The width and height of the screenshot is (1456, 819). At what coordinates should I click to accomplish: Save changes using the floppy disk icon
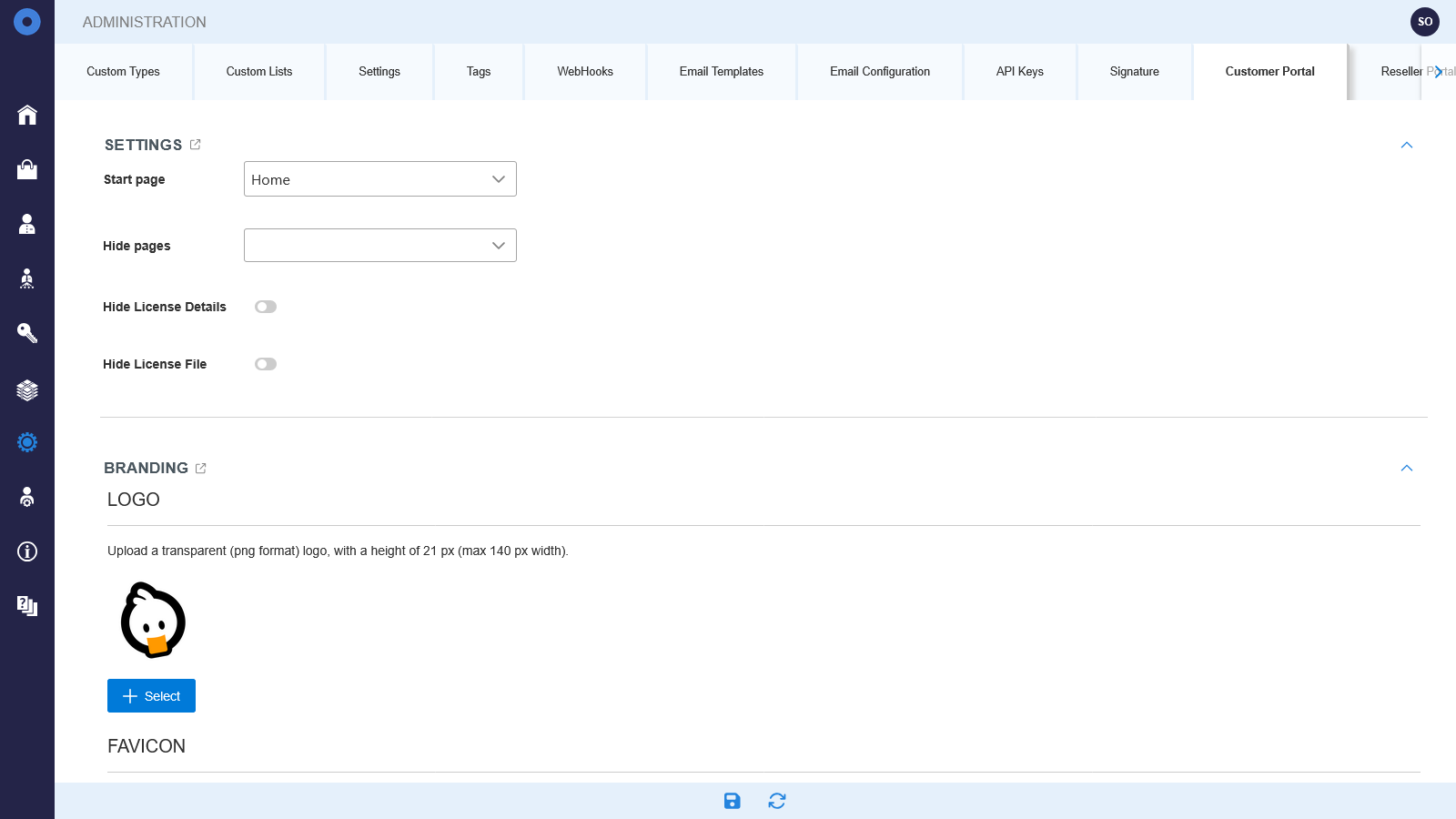tap(732, 801)
